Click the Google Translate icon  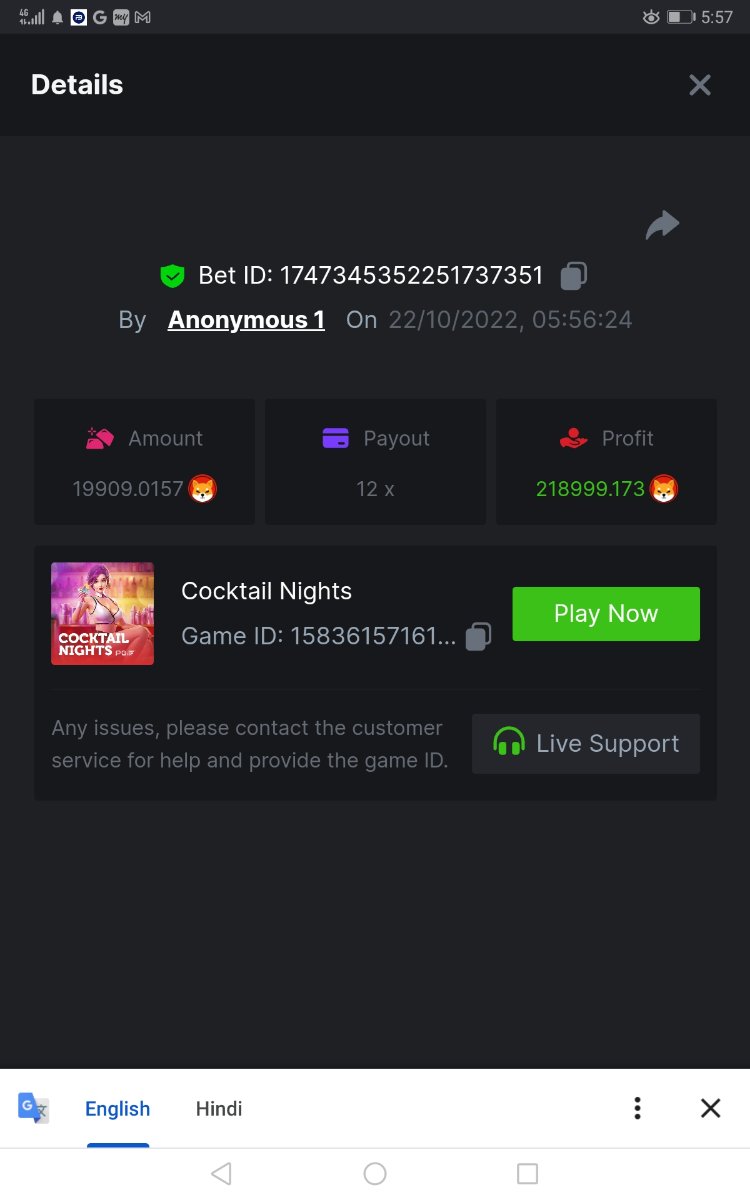(x=33, y=1108)
